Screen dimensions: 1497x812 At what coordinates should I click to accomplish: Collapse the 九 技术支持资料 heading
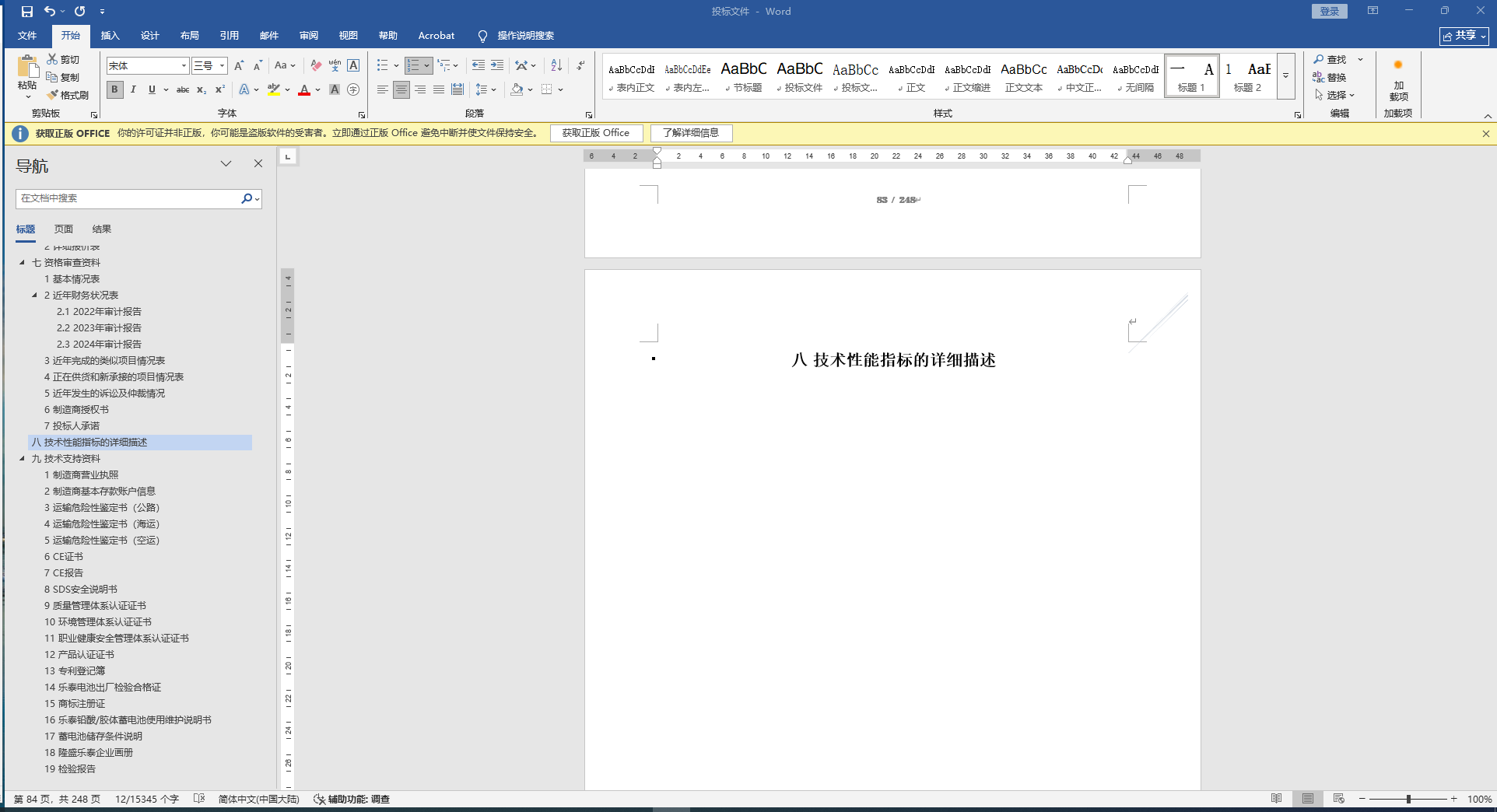click(x=22, y=459)
